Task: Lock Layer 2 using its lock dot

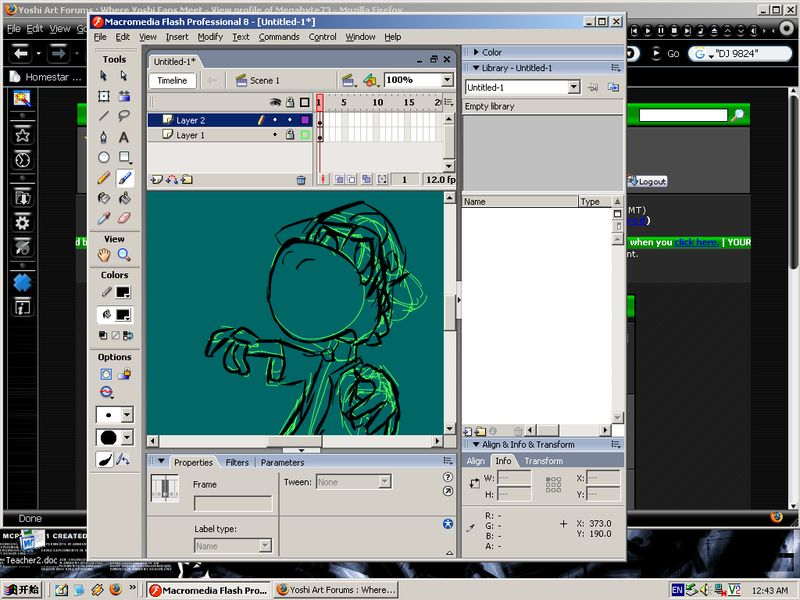Action: 290,120
